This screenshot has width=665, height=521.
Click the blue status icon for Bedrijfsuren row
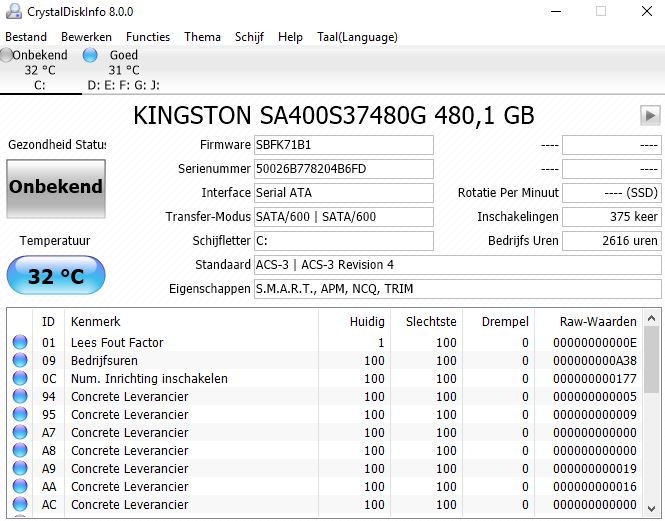(20, 361)
